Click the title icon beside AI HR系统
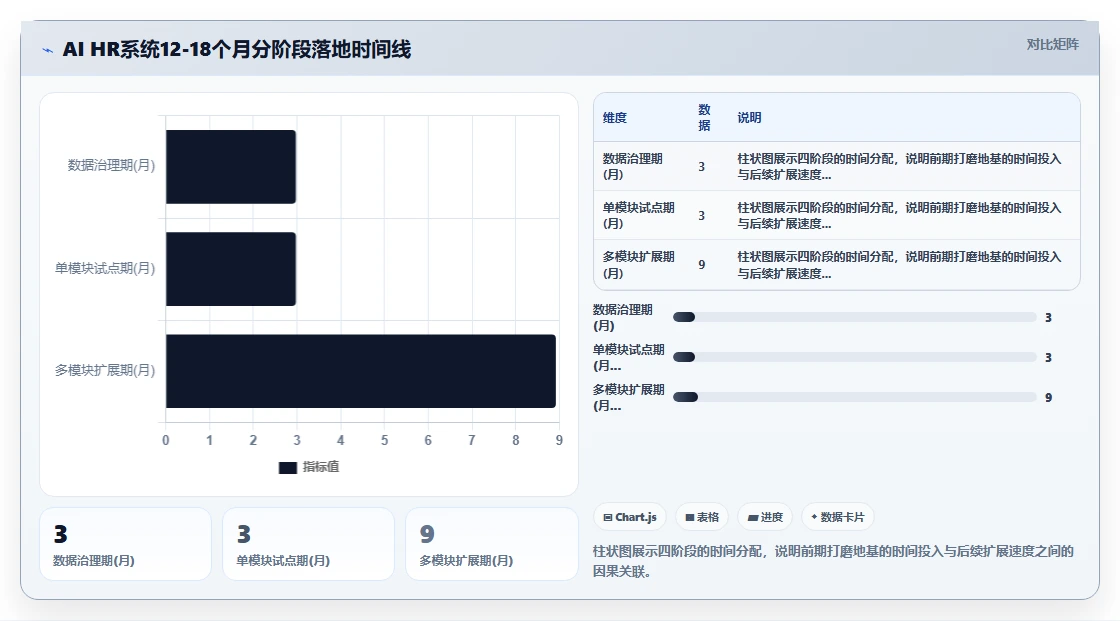1120x621 pixels. [x=47, y=50]
